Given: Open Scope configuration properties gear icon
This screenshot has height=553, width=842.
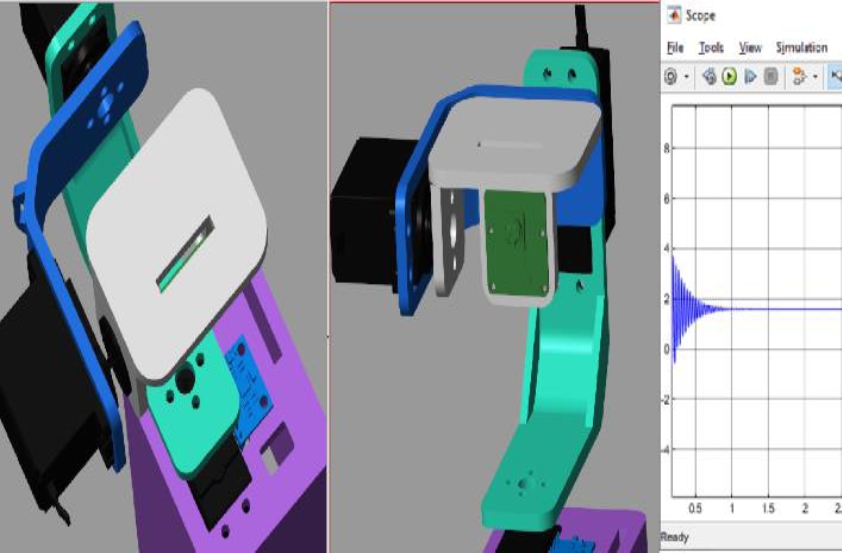Looking at the screenshot, I should point(672,76).
